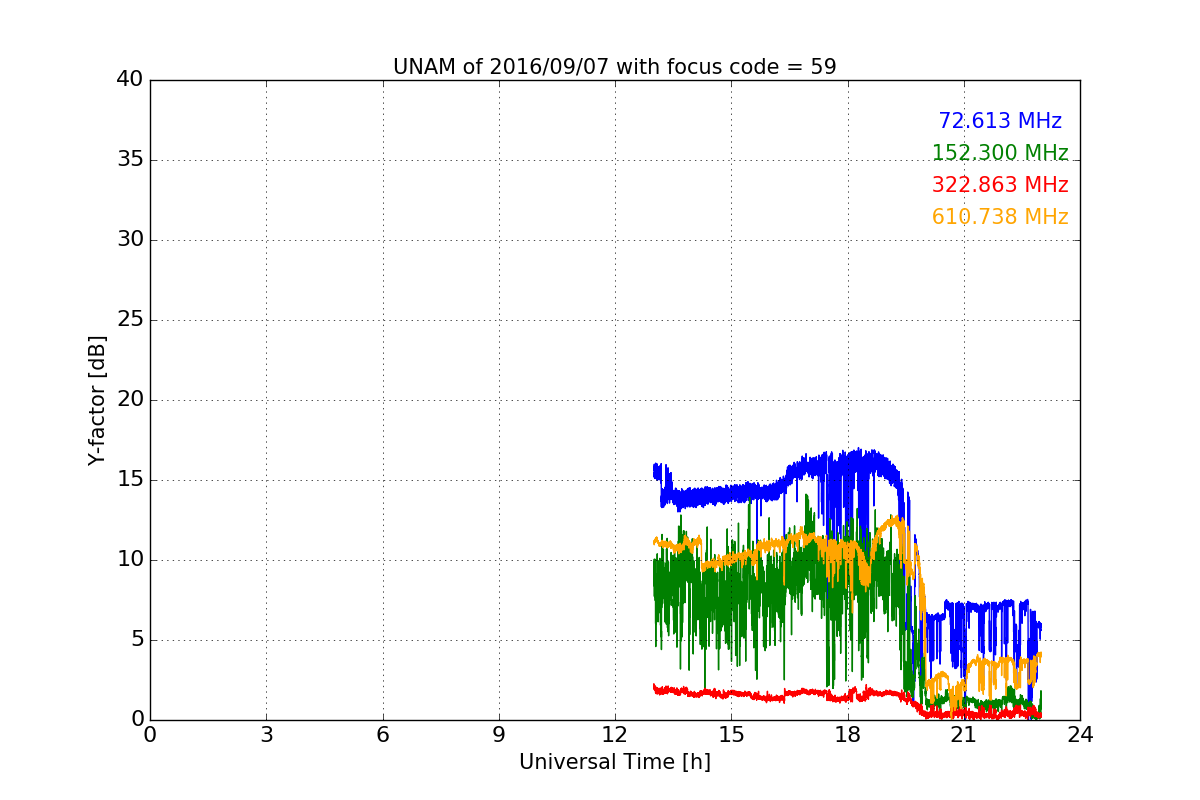Select the red 322.863 MHz legend label

pyautogui.click(x=1000, y=185)
